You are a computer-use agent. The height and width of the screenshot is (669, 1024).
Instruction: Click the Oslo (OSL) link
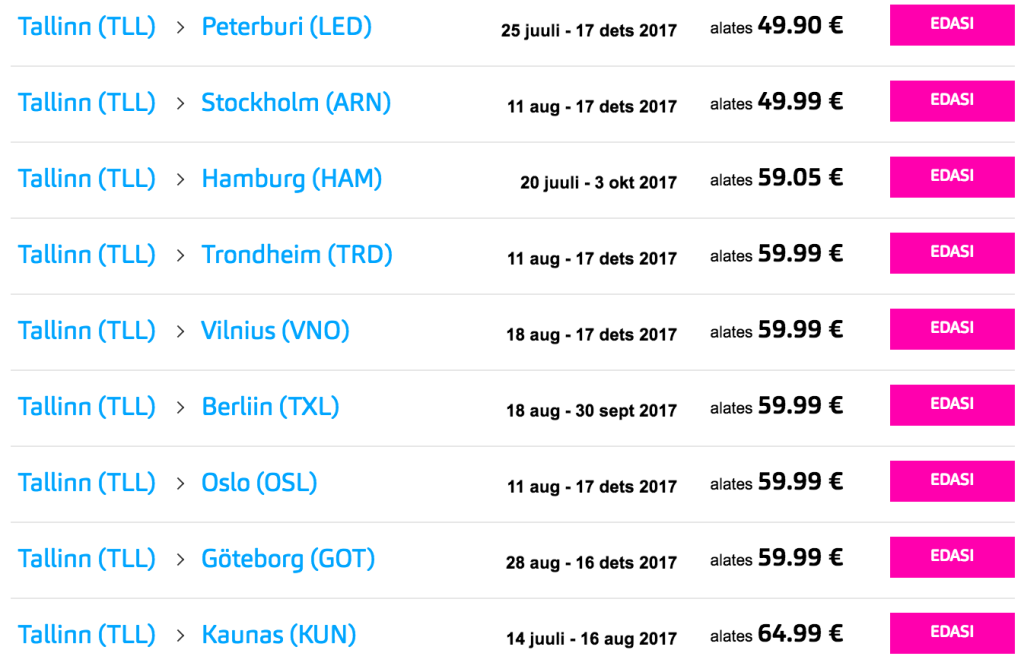pos(259,483)
